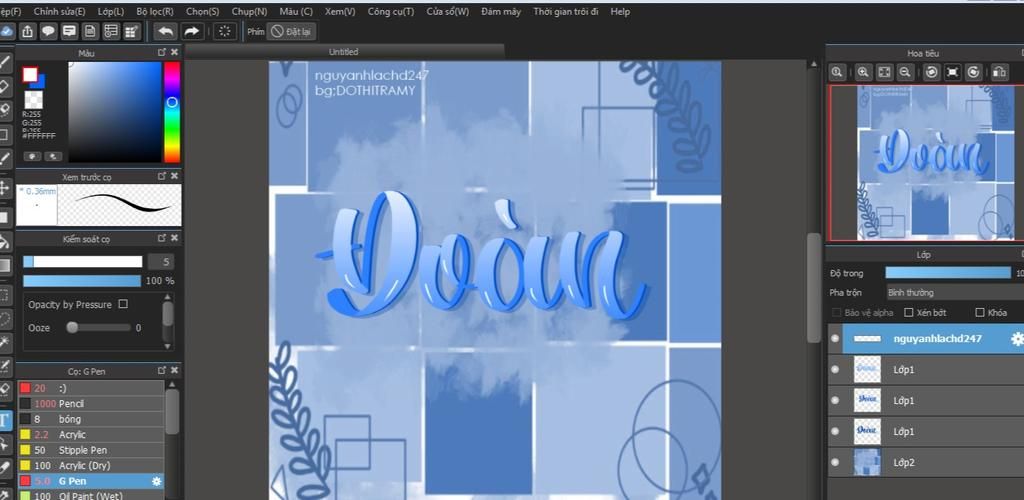Click the brush size value field showing 5
Viewport: 1024px width, 500px height.
click(161, 262)
